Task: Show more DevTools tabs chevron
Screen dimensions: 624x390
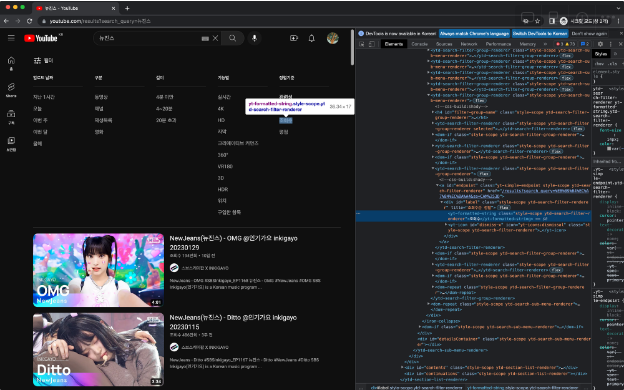Action: point(545,44)
